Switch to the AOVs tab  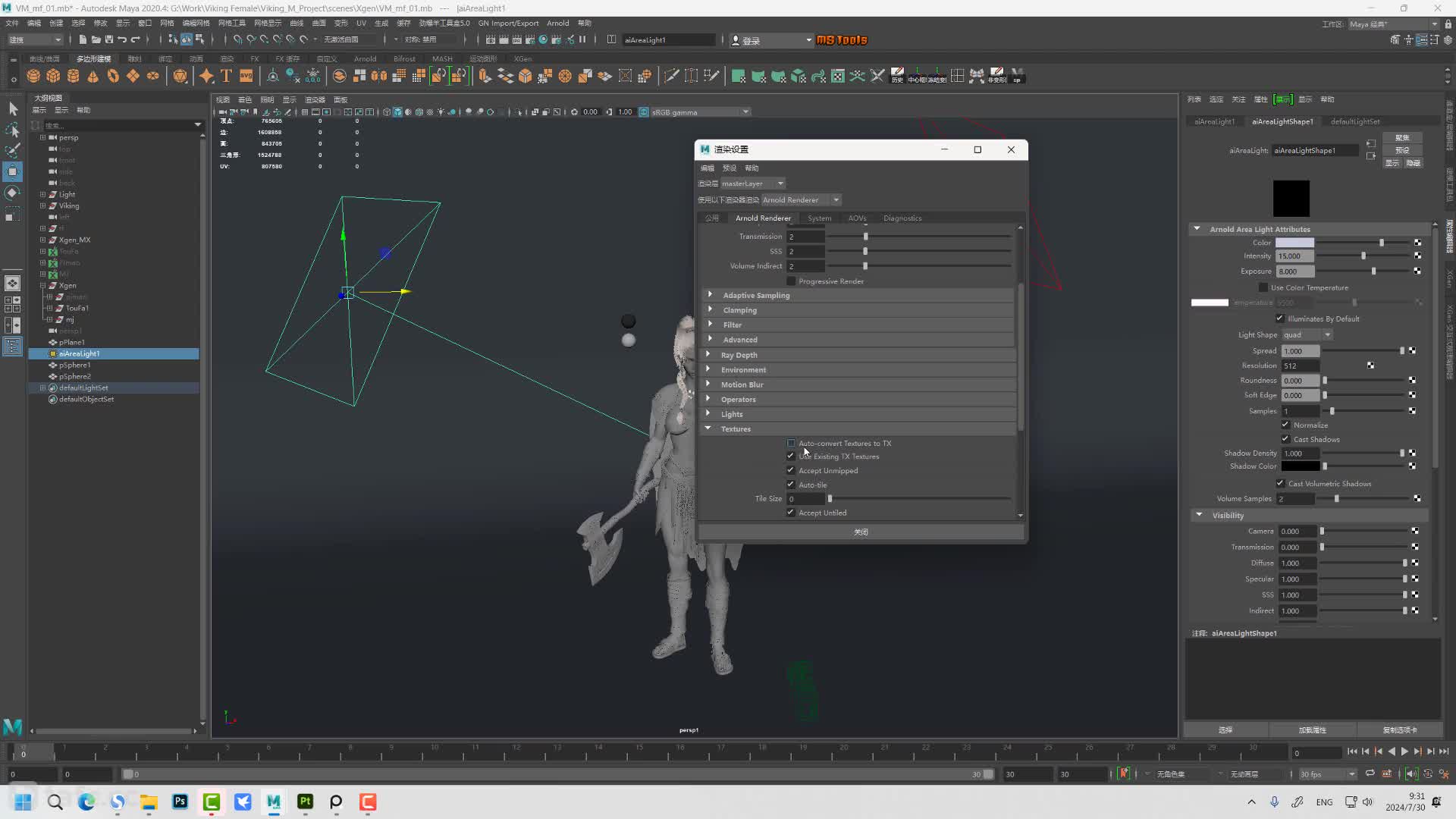857,218
